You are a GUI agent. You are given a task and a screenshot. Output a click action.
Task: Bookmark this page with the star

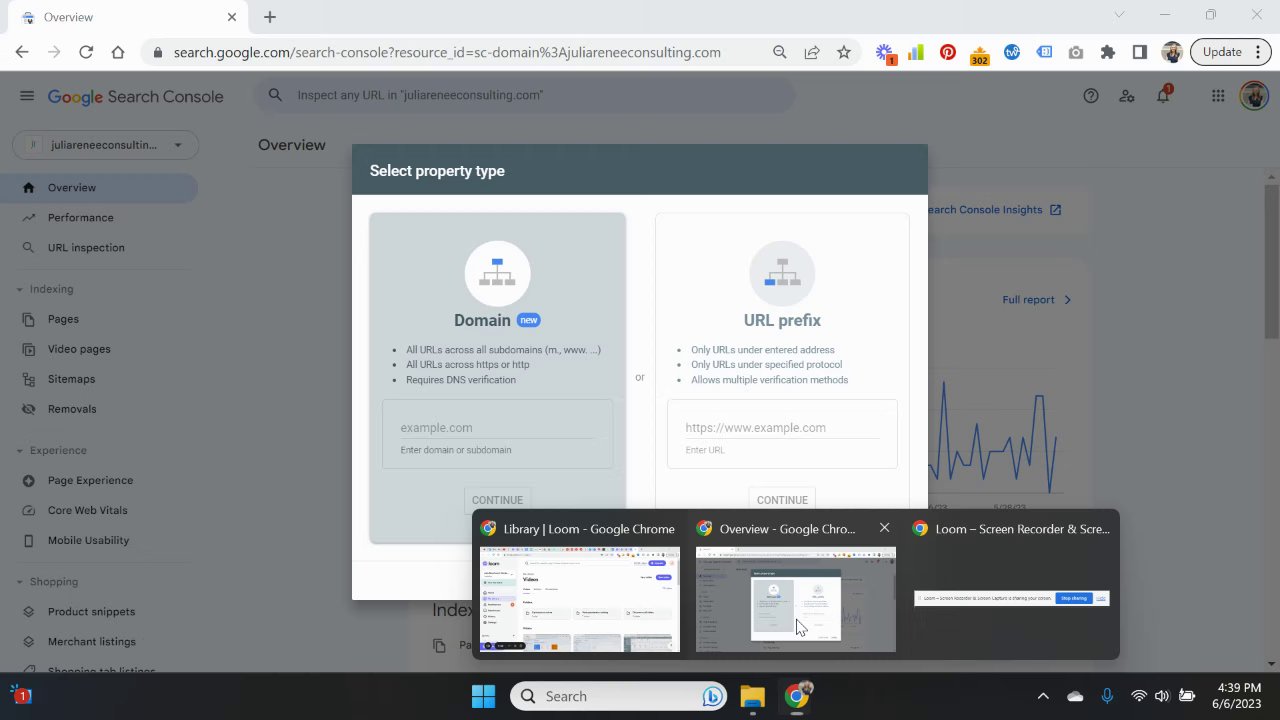pyautogui.click(x=844, y=52)
